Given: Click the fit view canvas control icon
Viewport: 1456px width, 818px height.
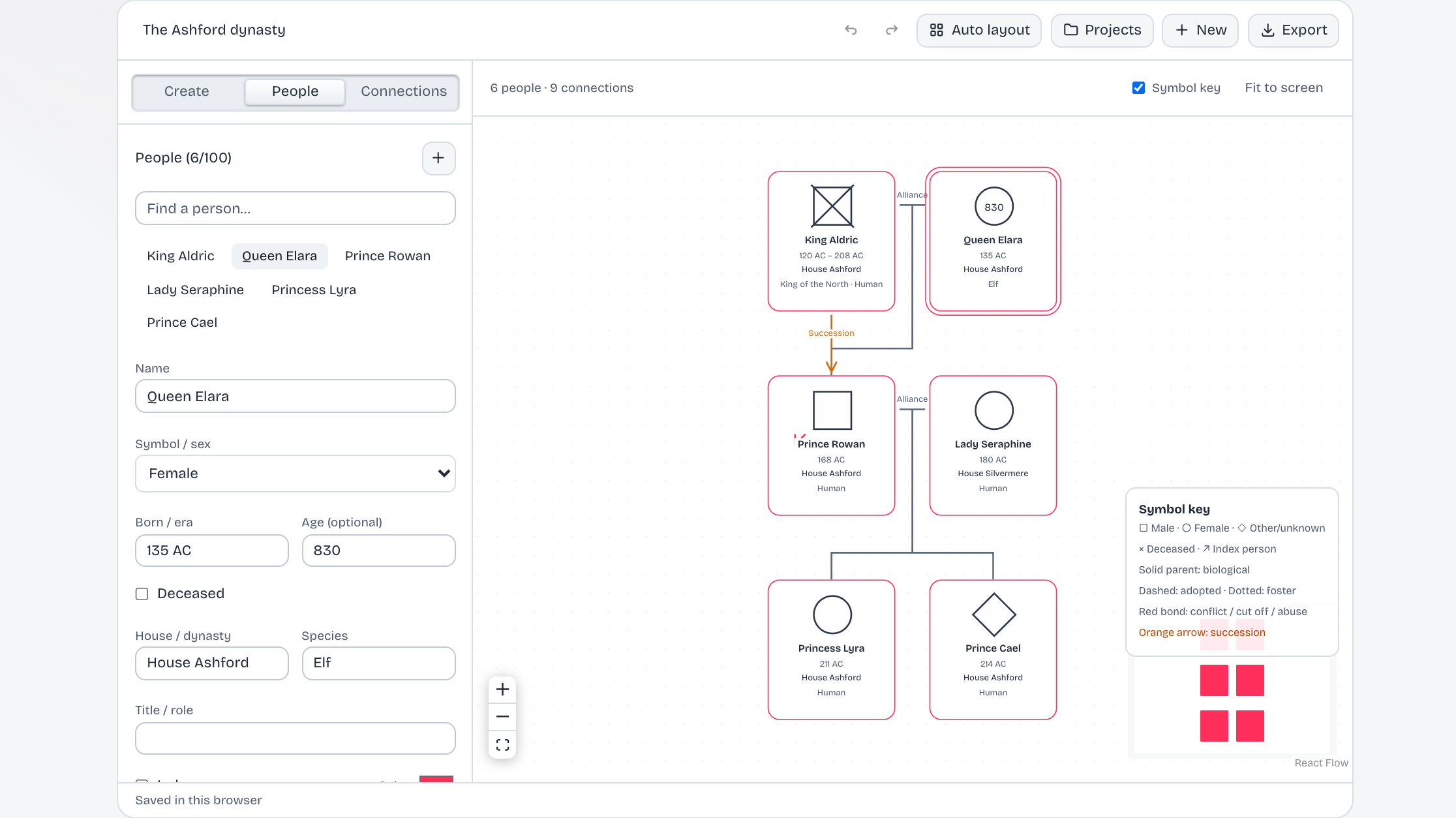Looking at the screenshot, I should pos(502,744).
